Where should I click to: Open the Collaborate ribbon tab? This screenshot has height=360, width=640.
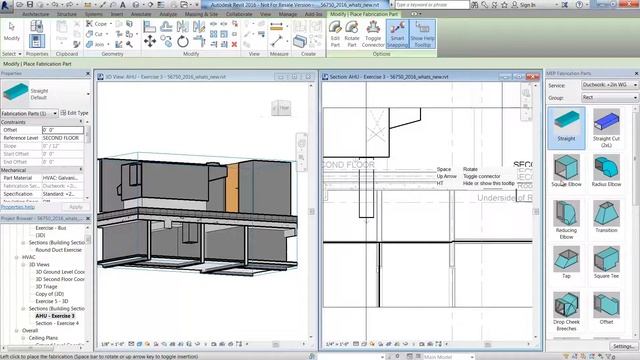(239, 14)
